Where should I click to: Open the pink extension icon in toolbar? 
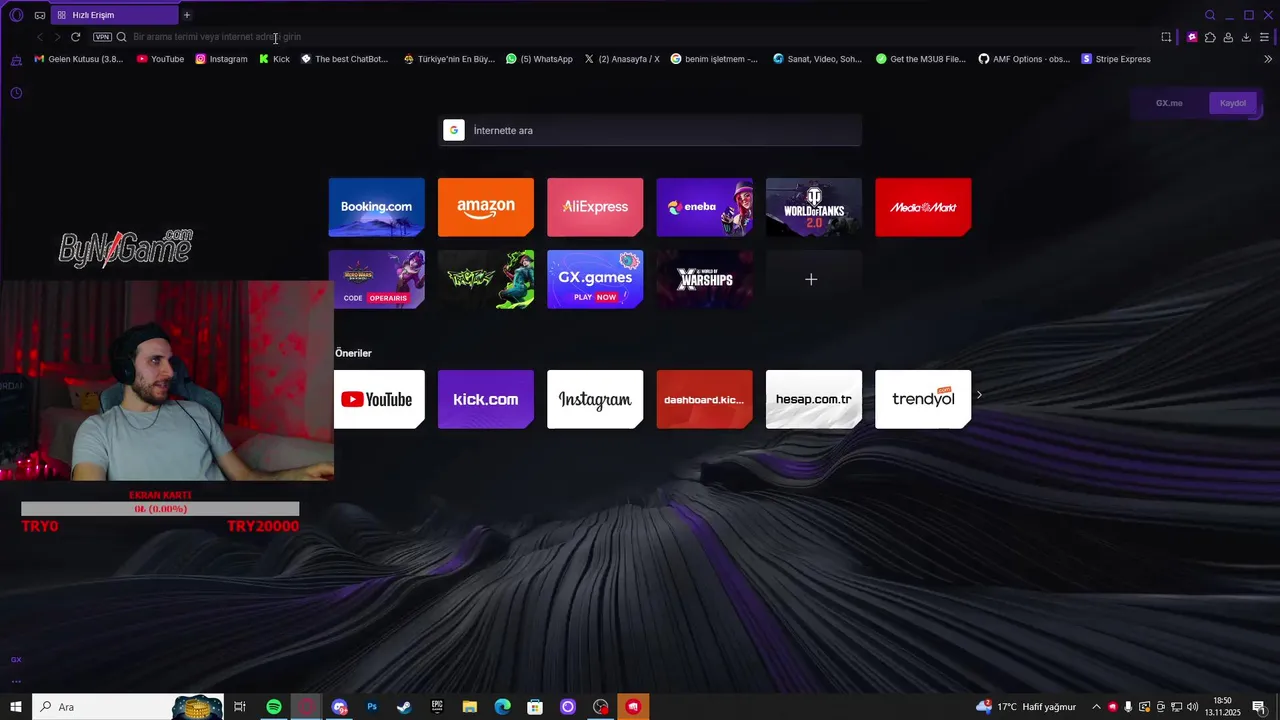(1192, 37)
